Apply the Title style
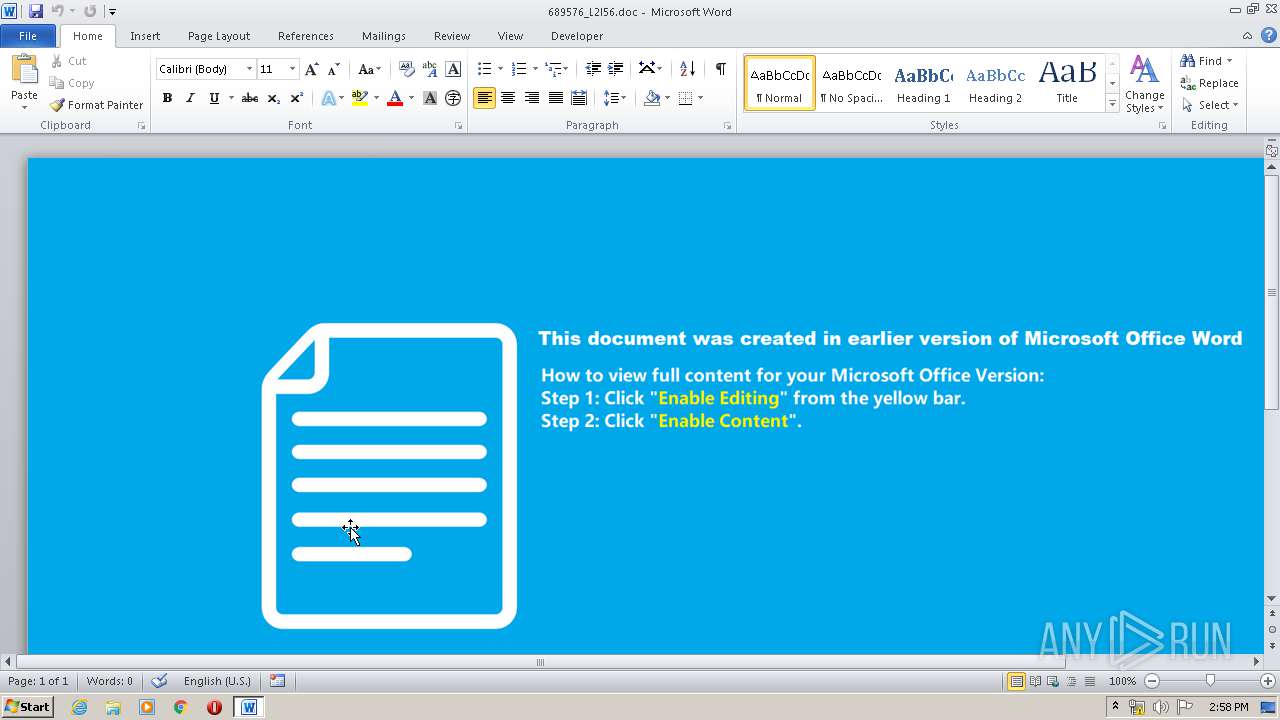This screenshot has height=720, width=1280. (x=1067, y=83)
